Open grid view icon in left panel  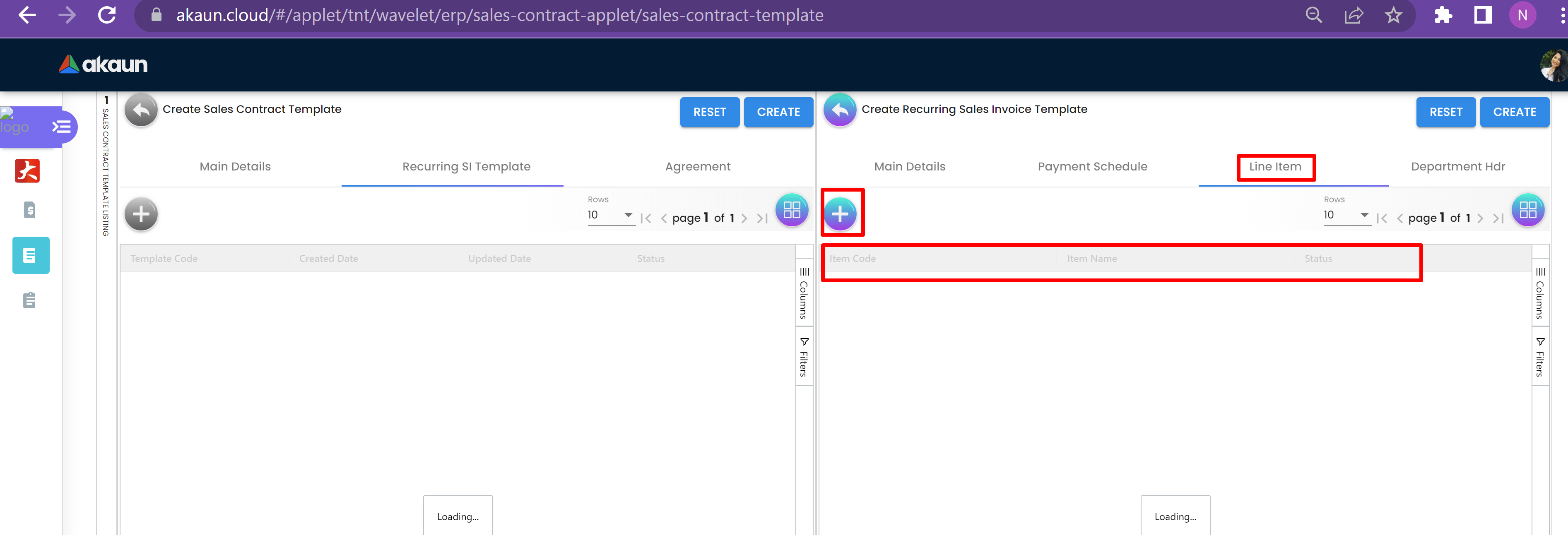[791, 210]
